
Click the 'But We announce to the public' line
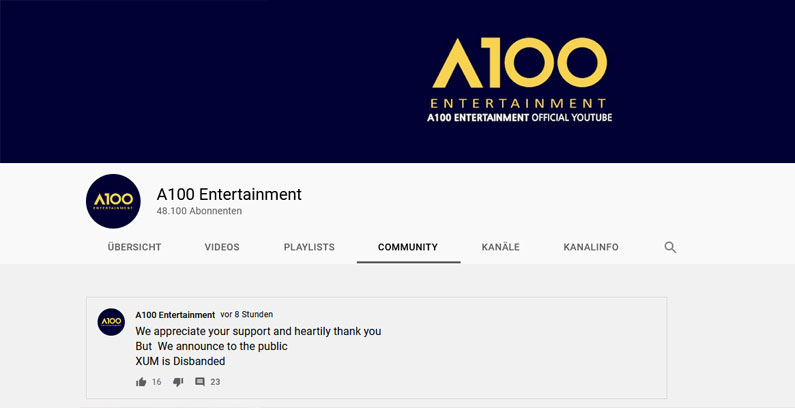click(211, 346)
